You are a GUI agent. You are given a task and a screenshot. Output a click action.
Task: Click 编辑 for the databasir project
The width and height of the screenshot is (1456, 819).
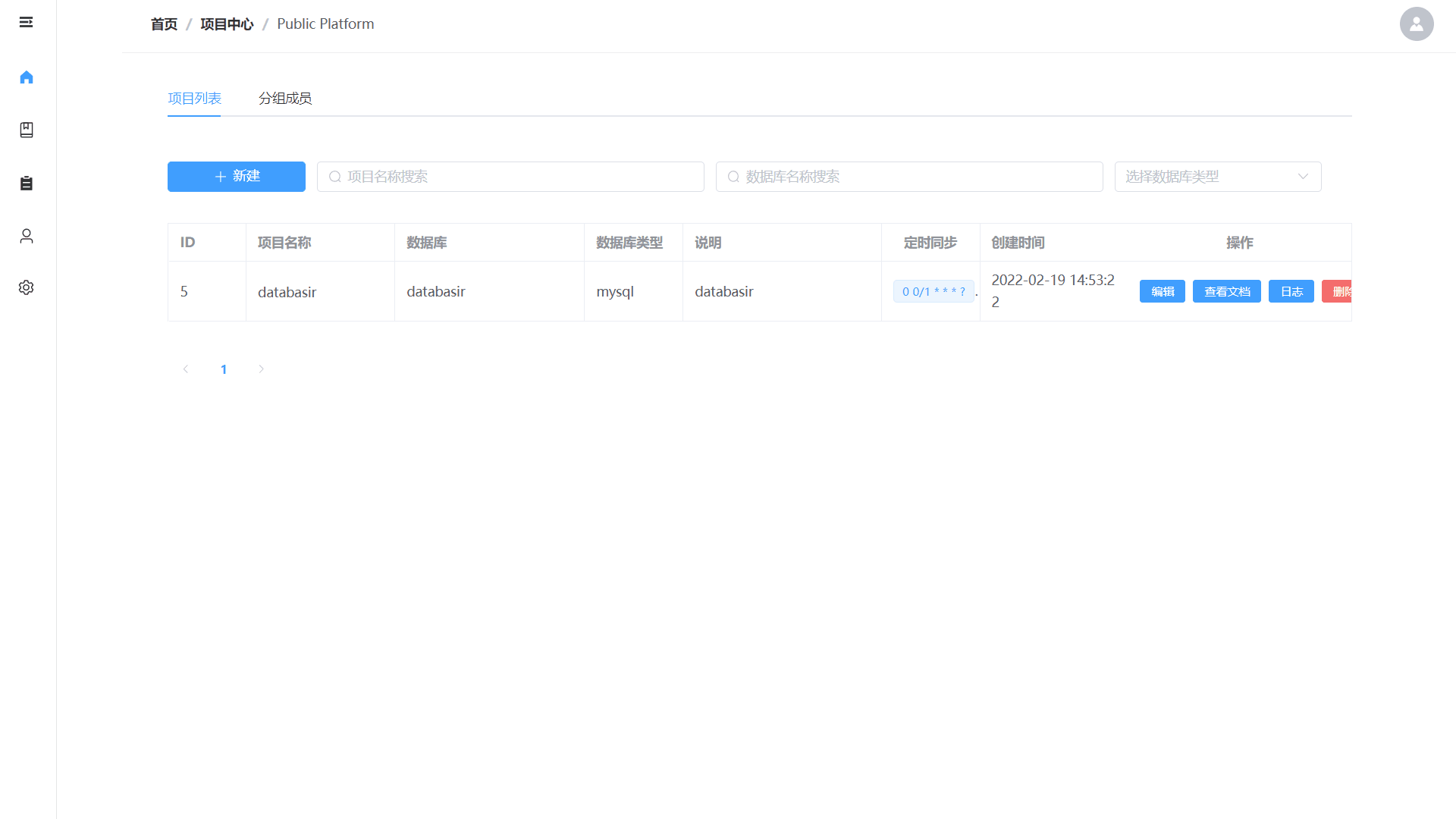coord(1162,291)
